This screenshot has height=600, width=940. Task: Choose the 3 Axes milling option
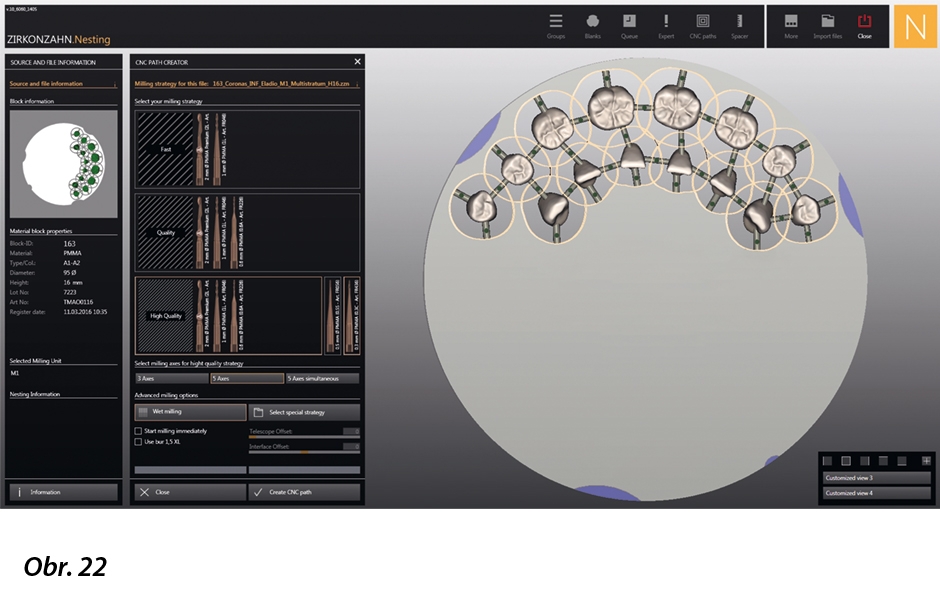pyautogui.click(x=171, y=378)
